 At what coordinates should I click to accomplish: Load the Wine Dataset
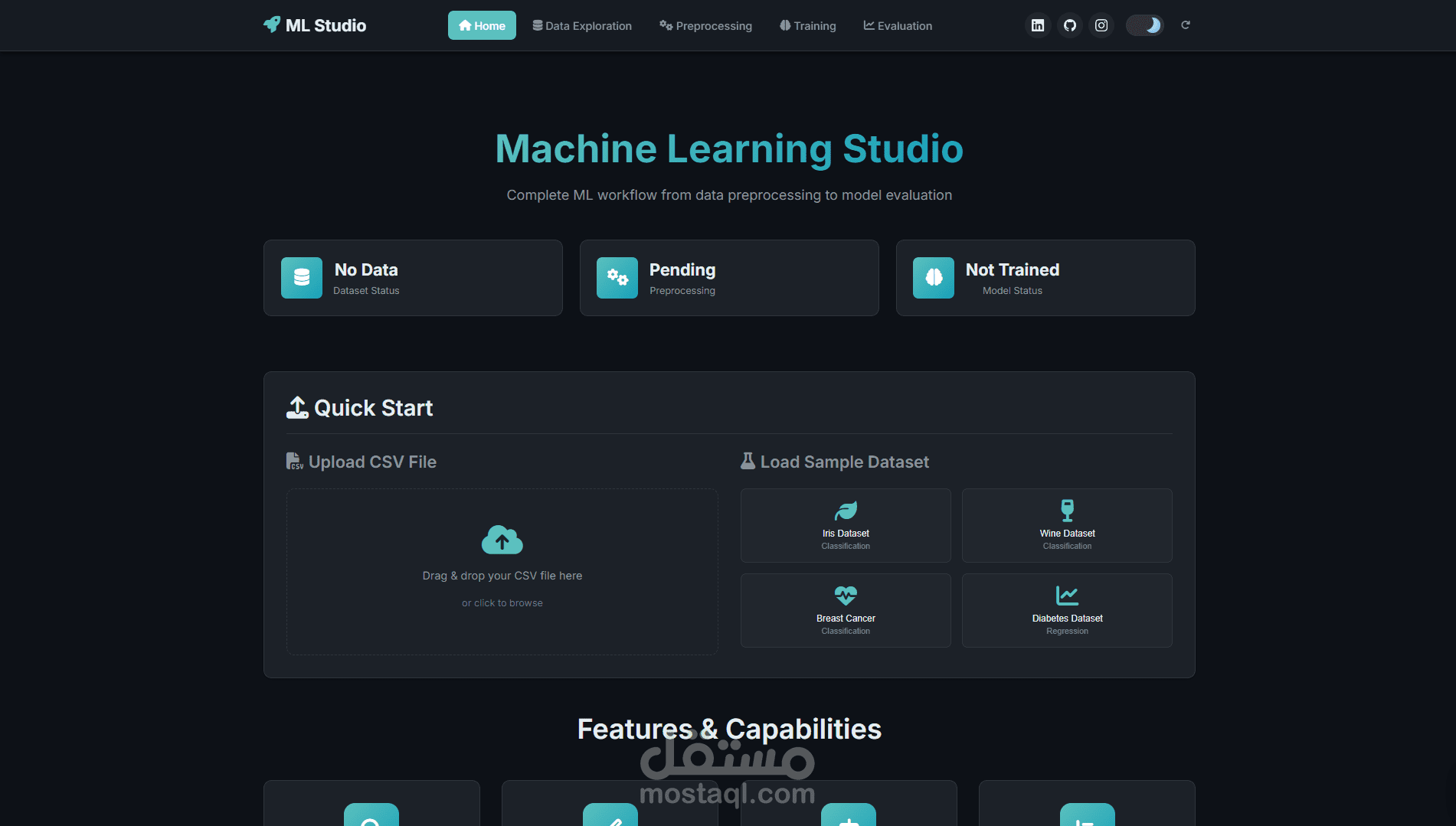[1066, 525]
